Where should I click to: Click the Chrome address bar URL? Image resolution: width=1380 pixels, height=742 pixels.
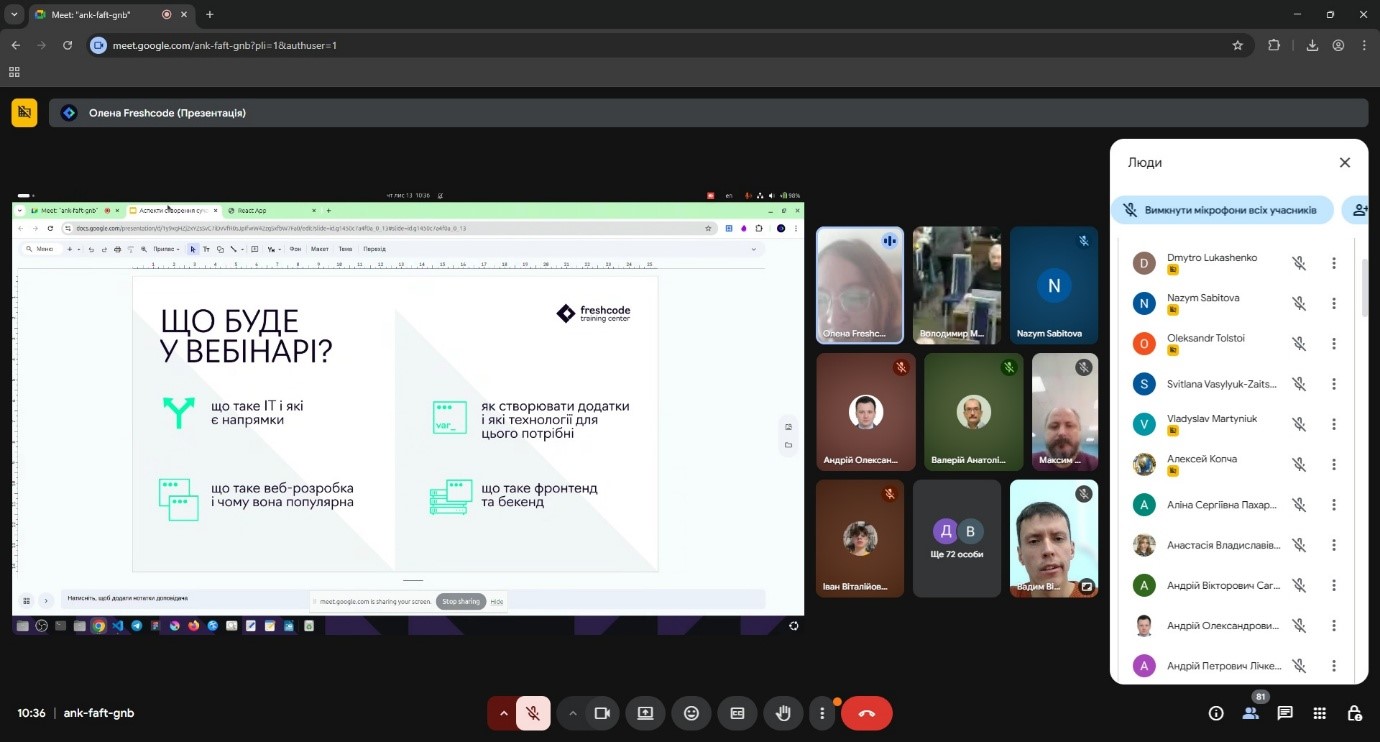coord(225,45)
